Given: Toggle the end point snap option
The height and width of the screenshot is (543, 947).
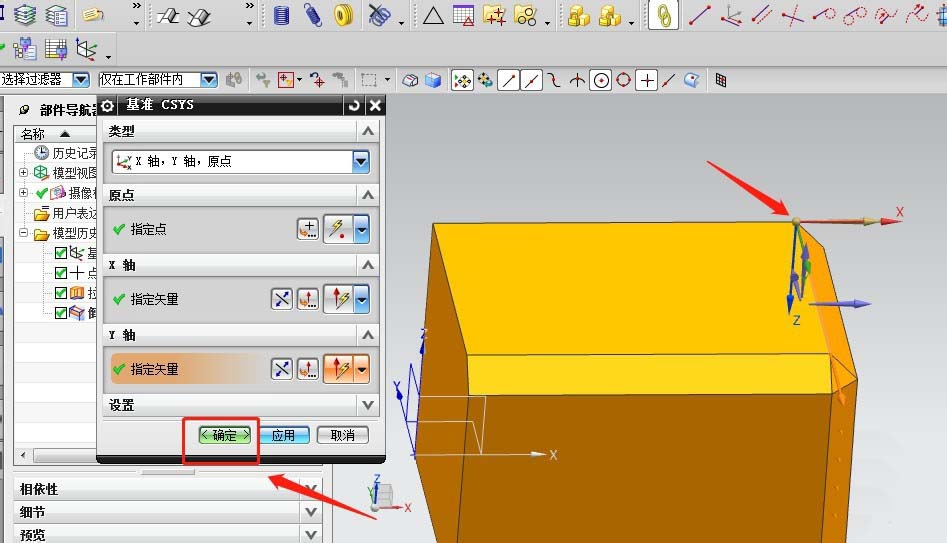Looking at the screenshot, I should click(509, 80).
